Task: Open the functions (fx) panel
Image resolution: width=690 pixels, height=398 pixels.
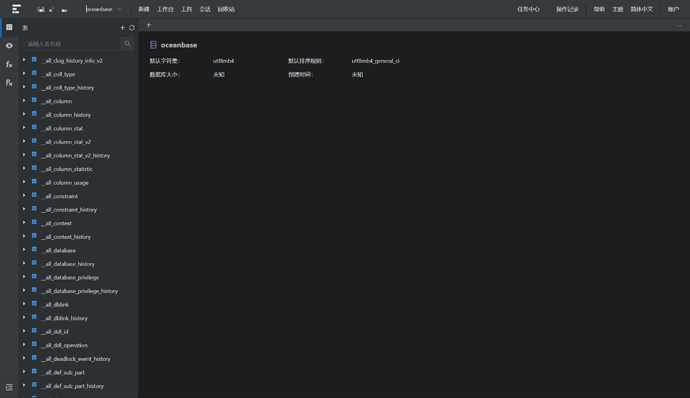Action: [x=9, y=64]
